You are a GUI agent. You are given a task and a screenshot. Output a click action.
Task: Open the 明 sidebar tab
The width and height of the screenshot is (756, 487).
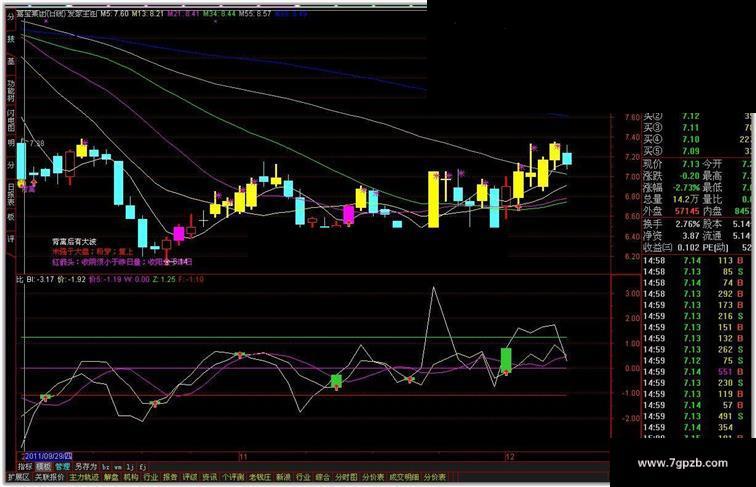tap(11, 143)
